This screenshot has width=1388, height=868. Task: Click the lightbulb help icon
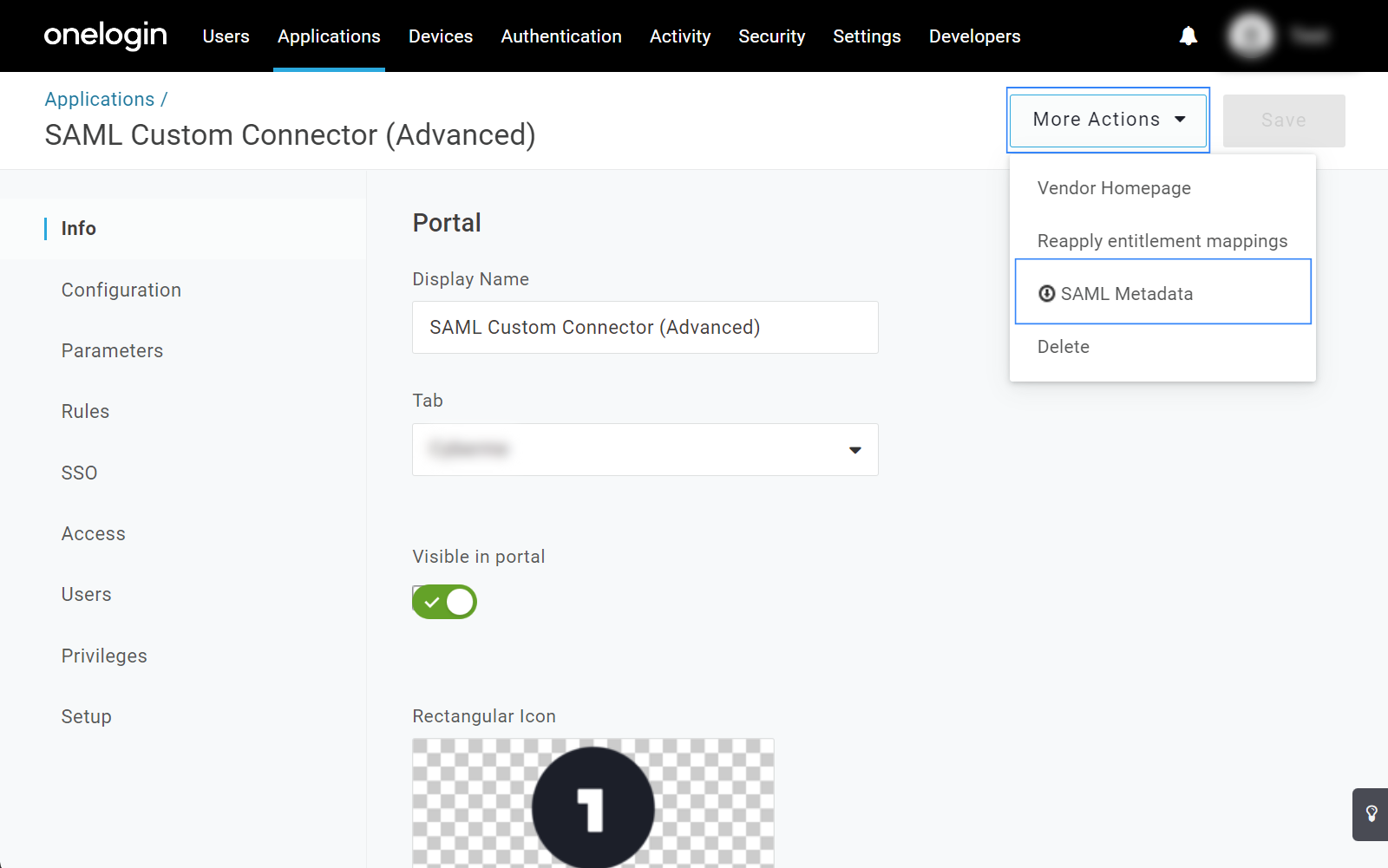[x=1371, y=813]
